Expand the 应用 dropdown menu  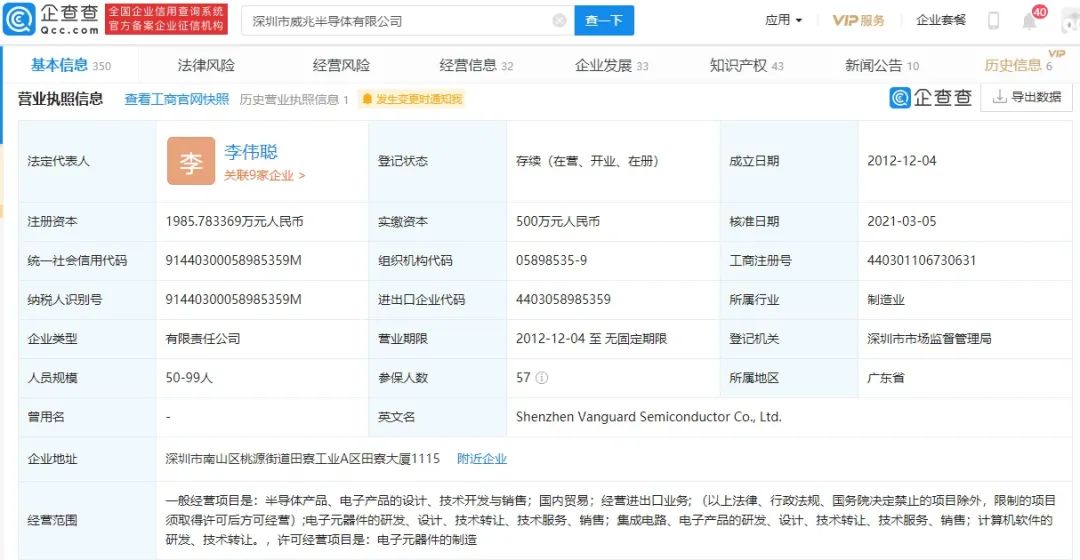783,20
